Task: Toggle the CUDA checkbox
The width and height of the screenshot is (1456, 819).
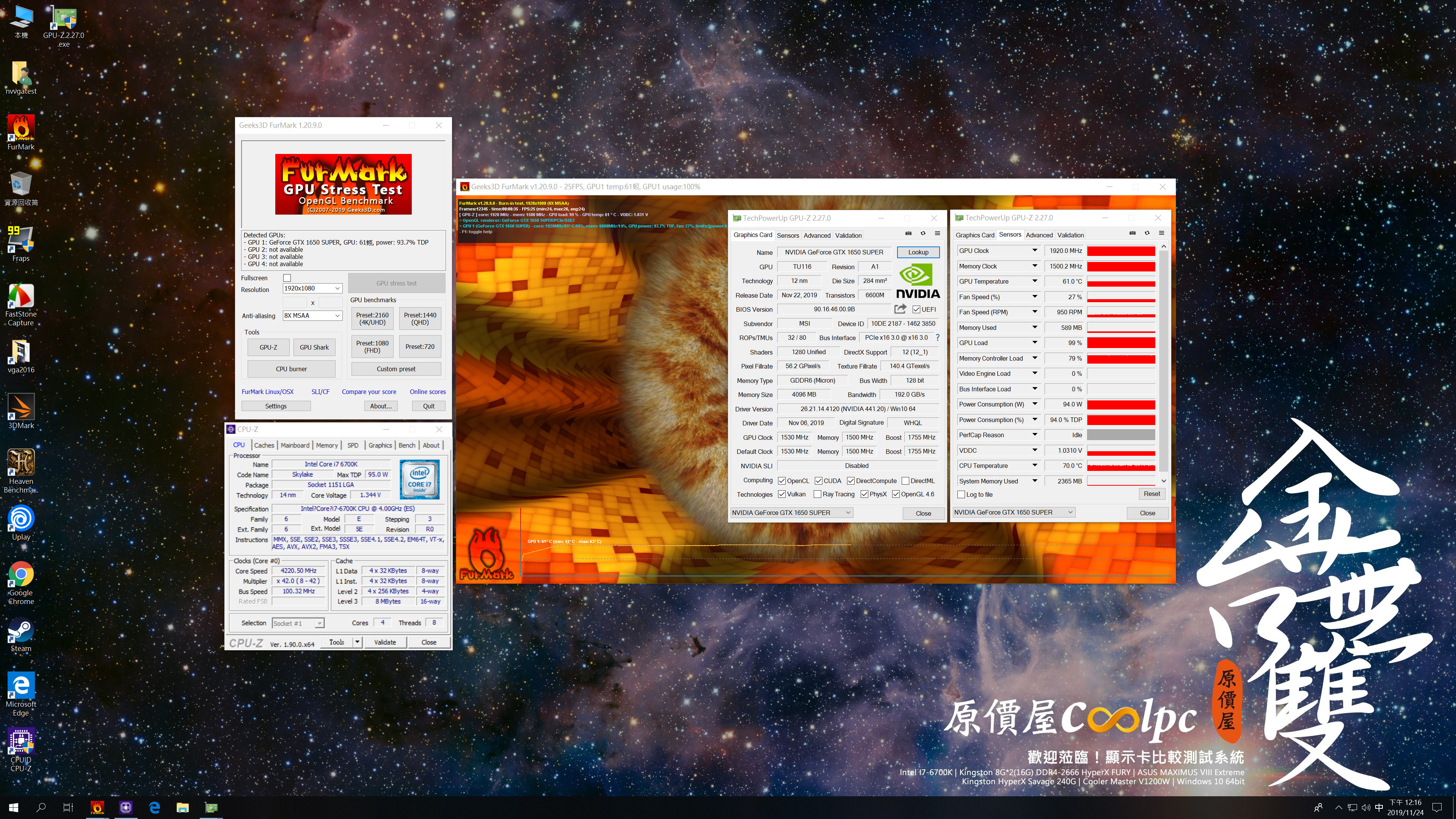Action: (x=819, y=481)
